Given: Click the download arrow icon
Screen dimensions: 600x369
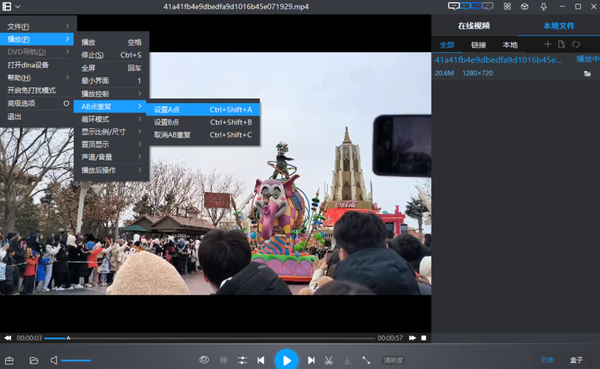Looking at the screenshot, I should pos(347,361).
